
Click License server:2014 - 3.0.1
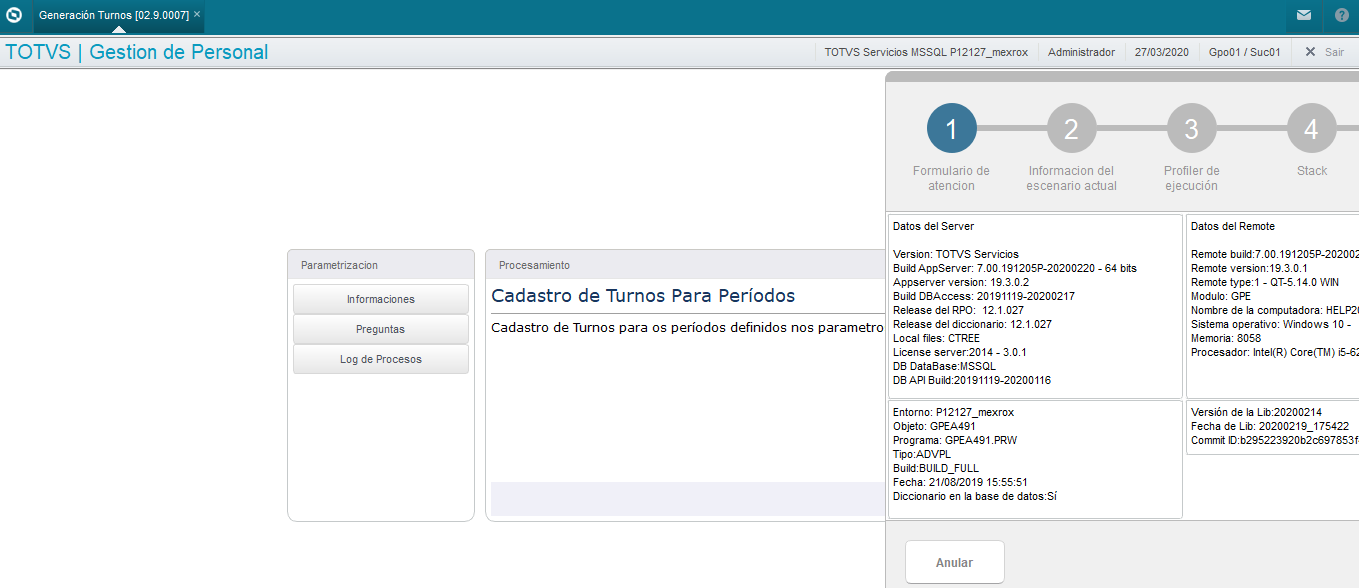(x=959, y=353)
